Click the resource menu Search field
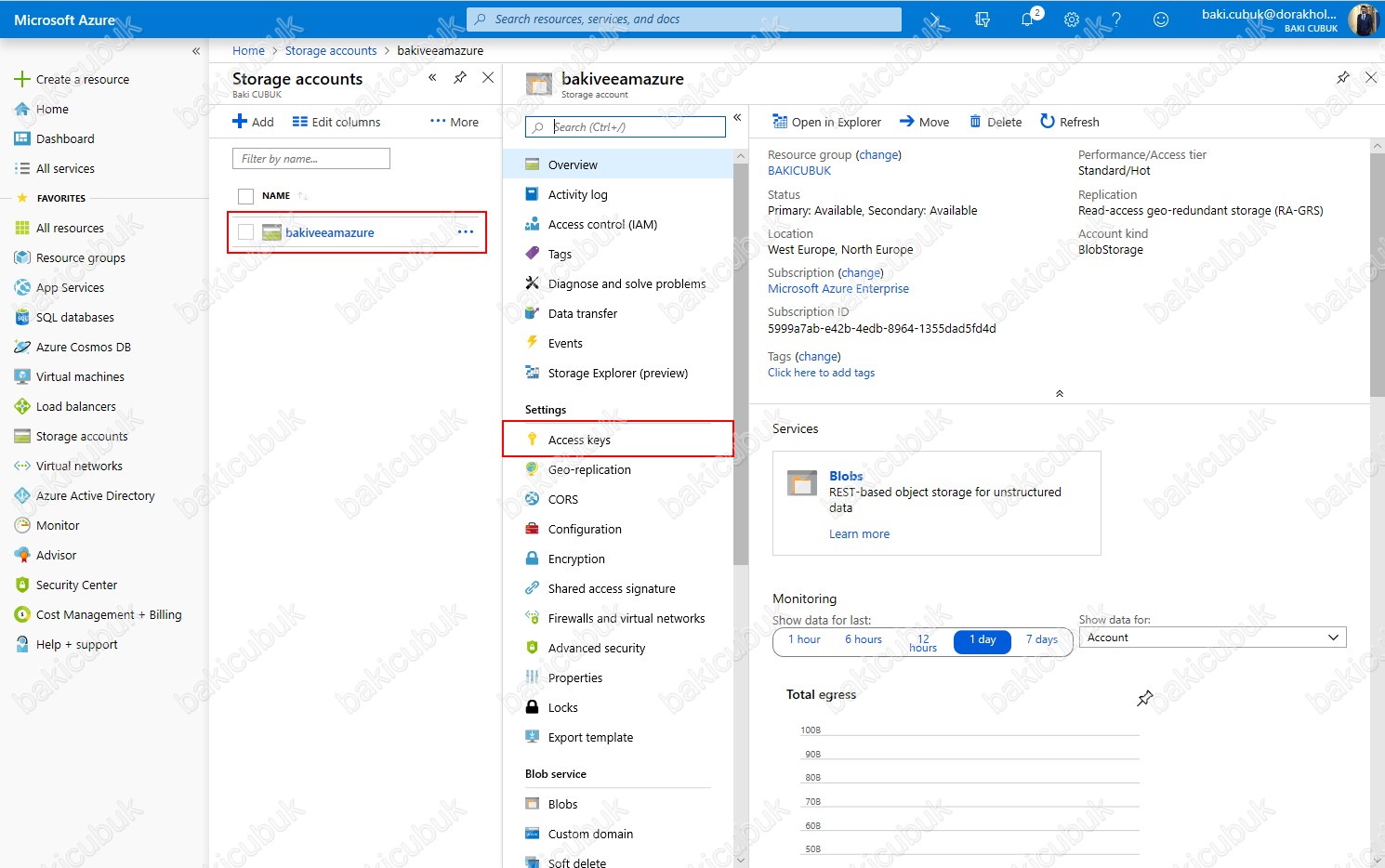The width and height of the screenshot is (1385, 868). pos(626,127)
